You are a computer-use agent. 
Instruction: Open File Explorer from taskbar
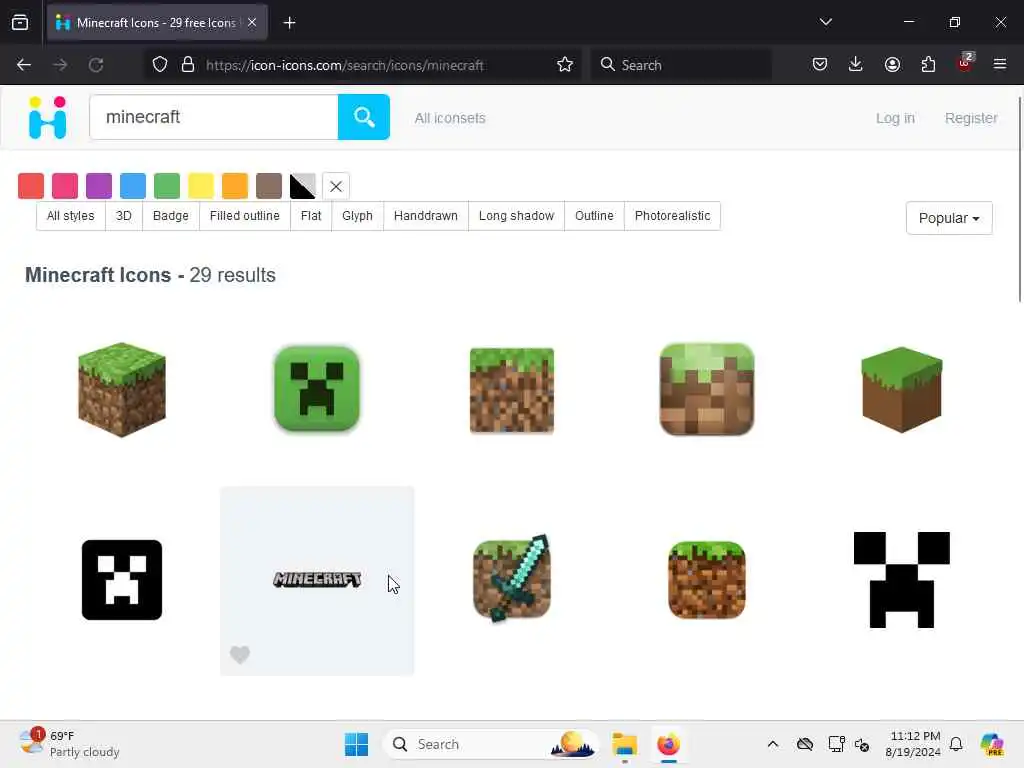click(624, 744)
